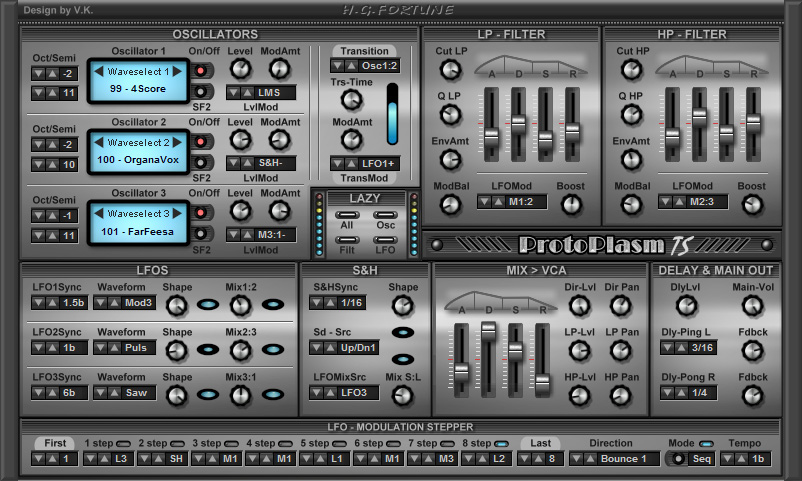Image resolution: width=802 pixels, height=481 pixels.
Task: Click the LFO2Sync 1b selector
Action: tap(59, 348)
